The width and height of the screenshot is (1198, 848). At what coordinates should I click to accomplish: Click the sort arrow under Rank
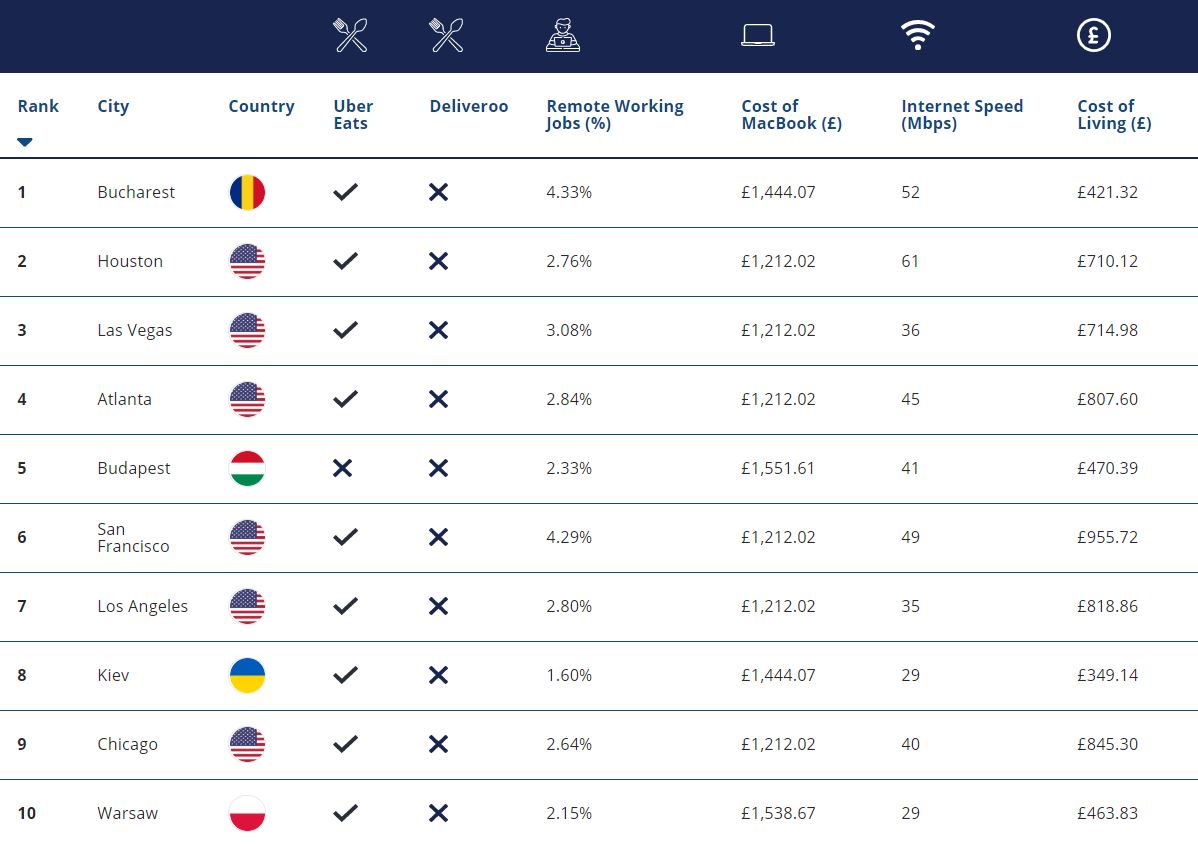25,142
